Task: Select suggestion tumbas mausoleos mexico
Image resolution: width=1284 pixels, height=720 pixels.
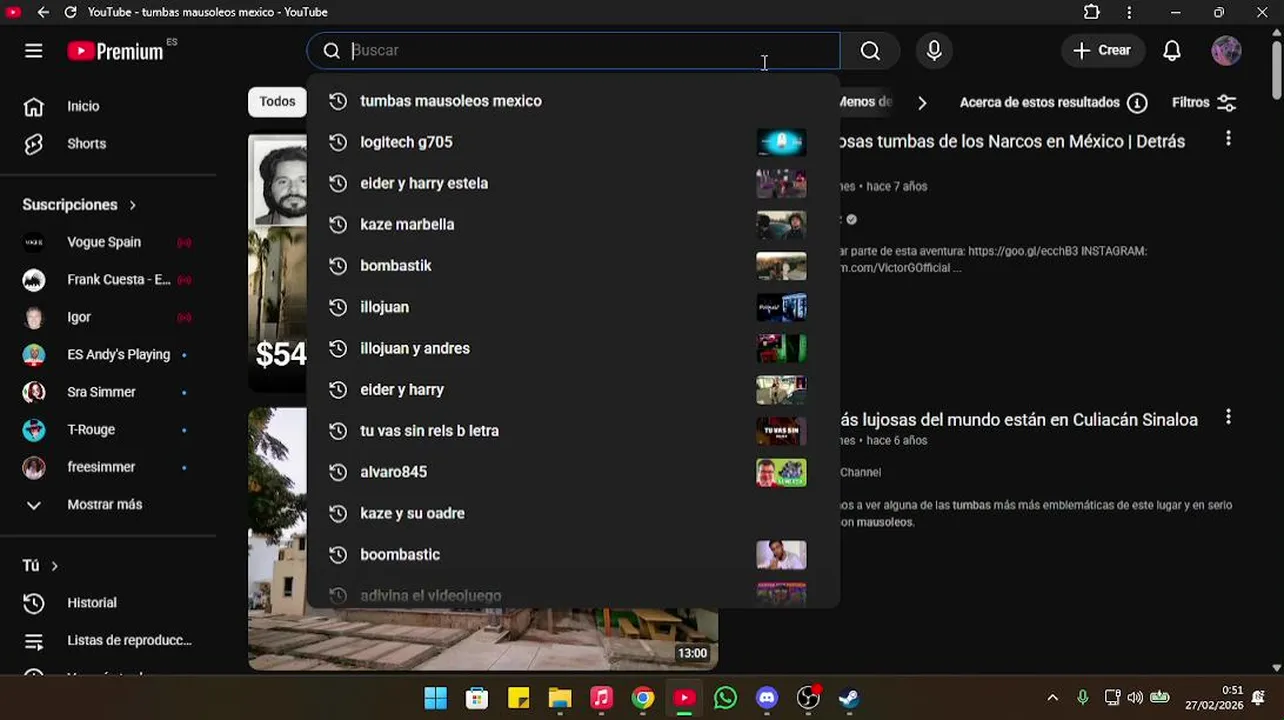Action: pos(573,101)
